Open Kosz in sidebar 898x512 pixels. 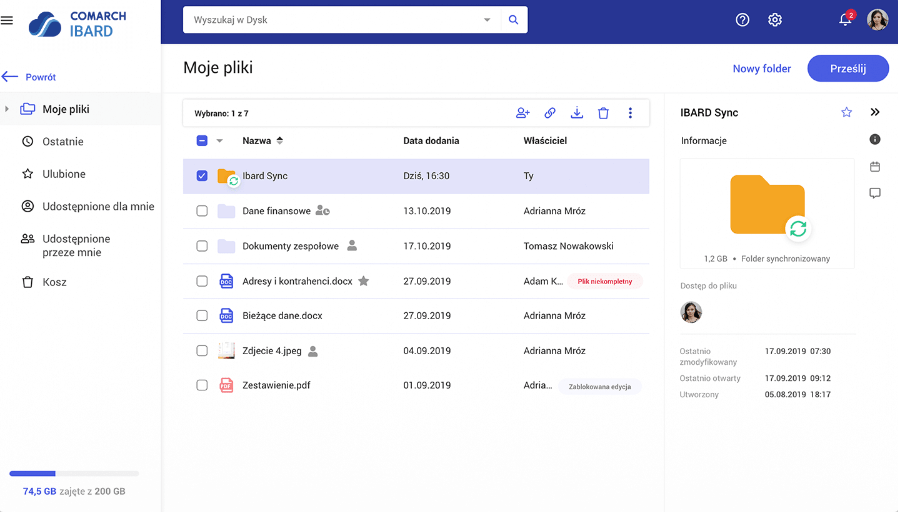click(x=54, y=282)
